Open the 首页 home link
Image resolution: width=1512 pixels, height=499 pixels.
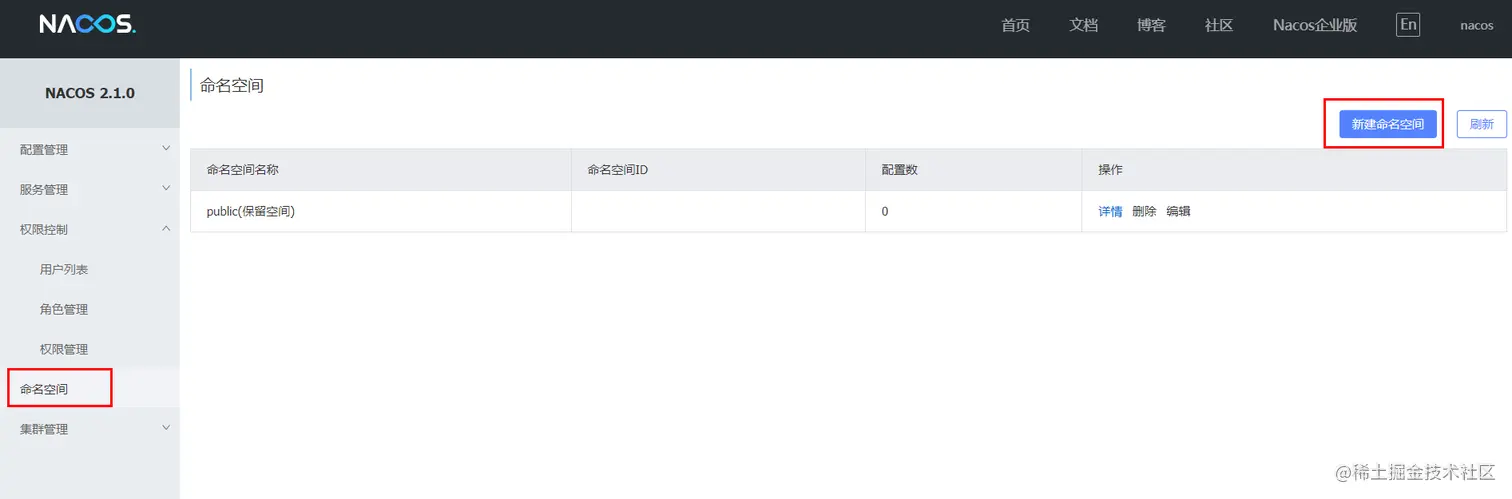point(1015,25)
